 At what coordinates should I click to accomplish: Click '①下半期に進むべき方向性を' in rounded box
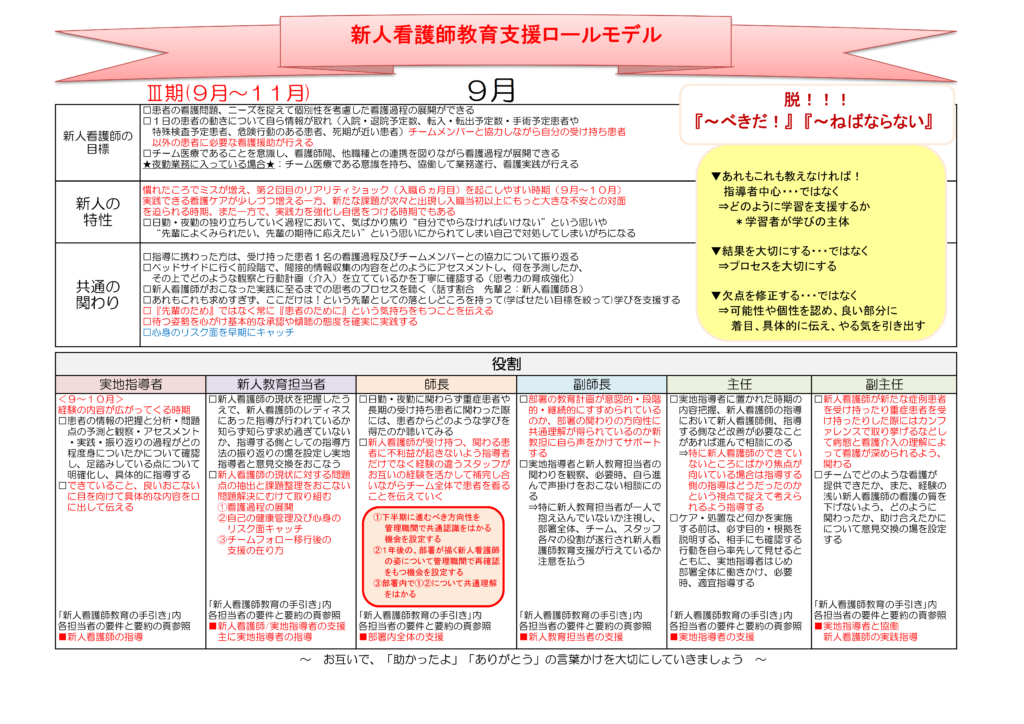coord(427,517)
